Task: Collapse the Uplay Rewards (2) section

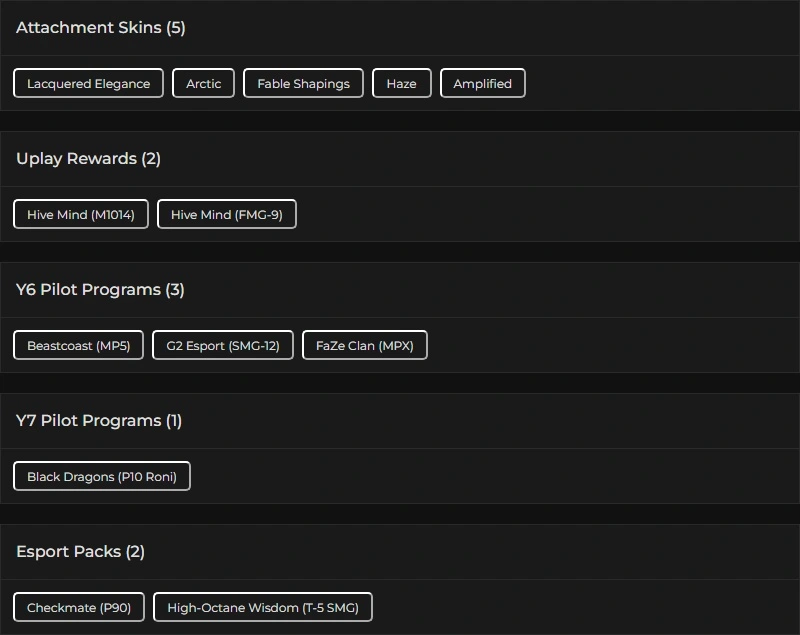Action: click(88, 159)
